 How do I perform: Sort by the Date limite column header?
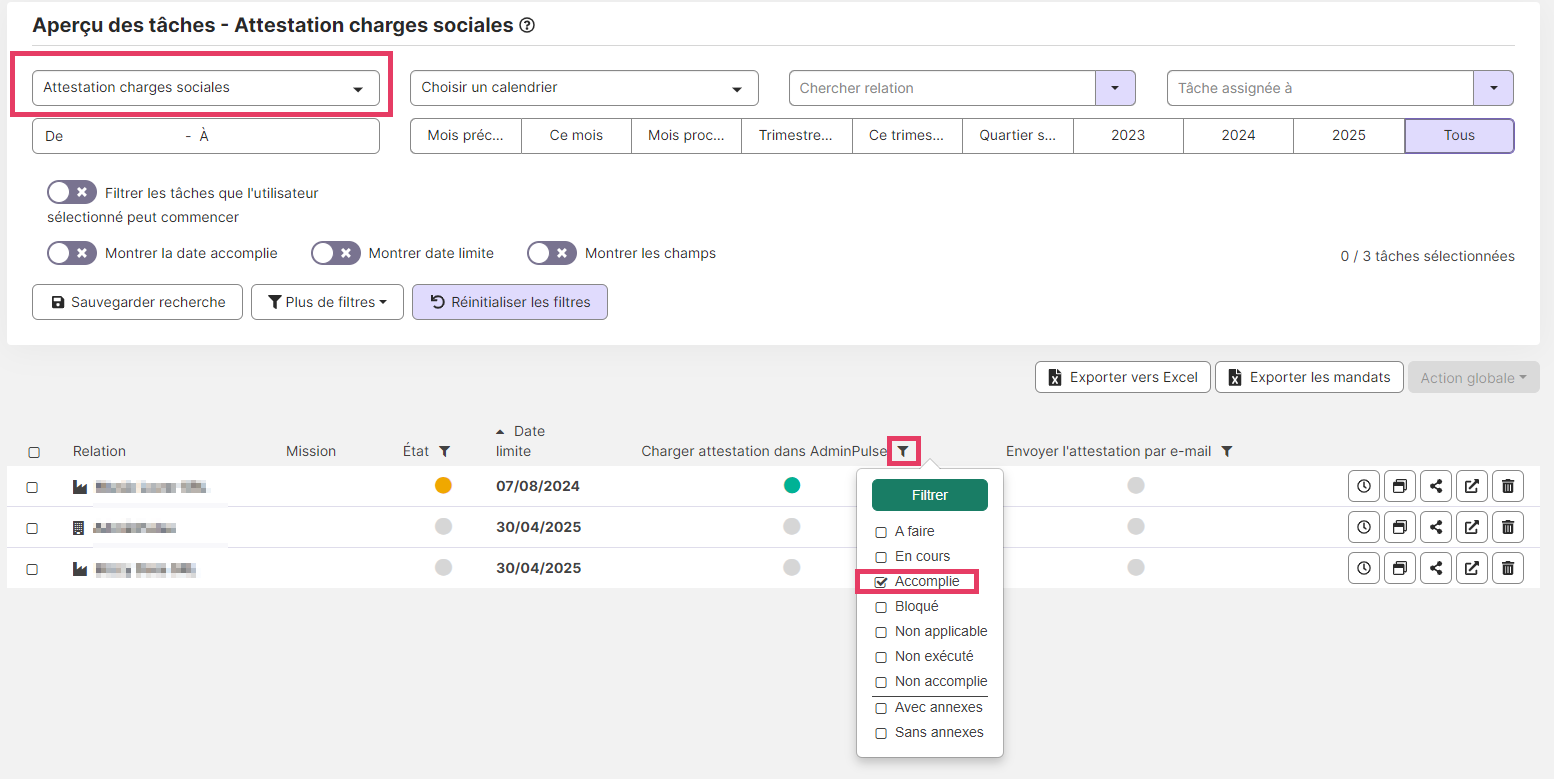click(521, 441)
